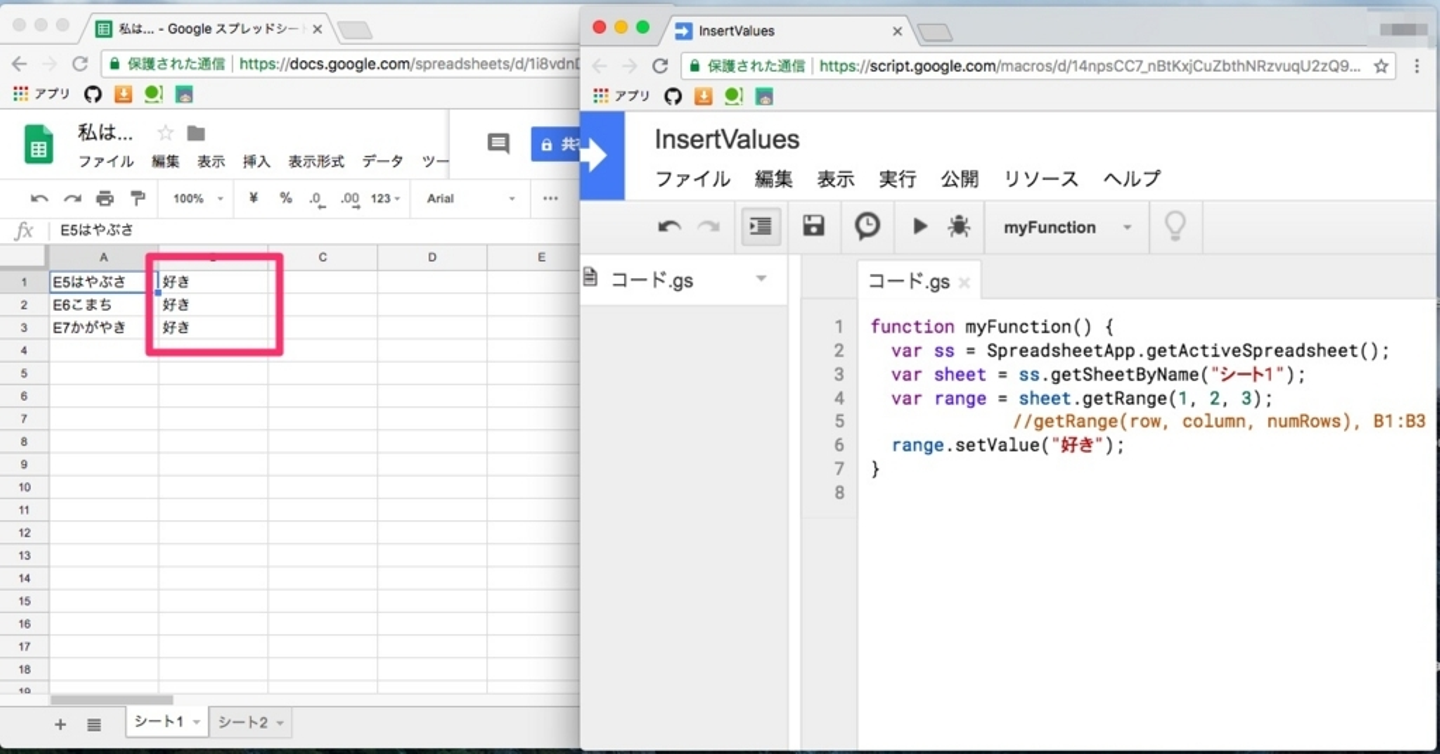Click the print icon in Sheets toolbar
The image size is (1440, 754).
point(105,199)
